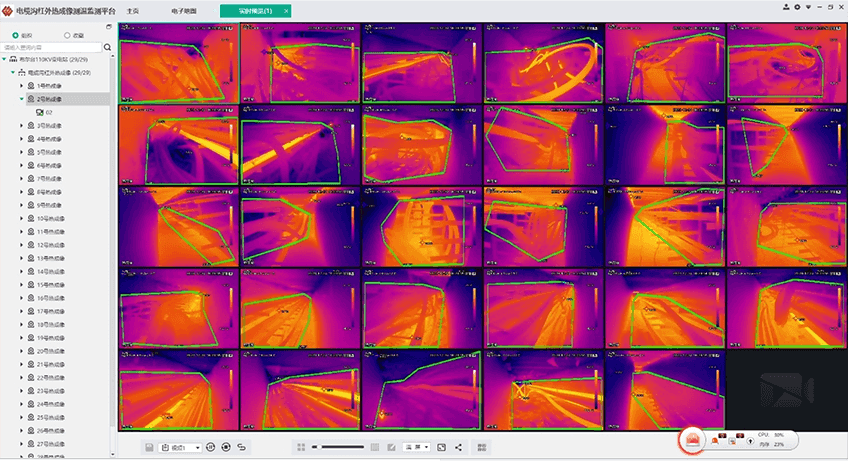
Task: Close the 实时预览(1) tab
Action: [286, 10]
